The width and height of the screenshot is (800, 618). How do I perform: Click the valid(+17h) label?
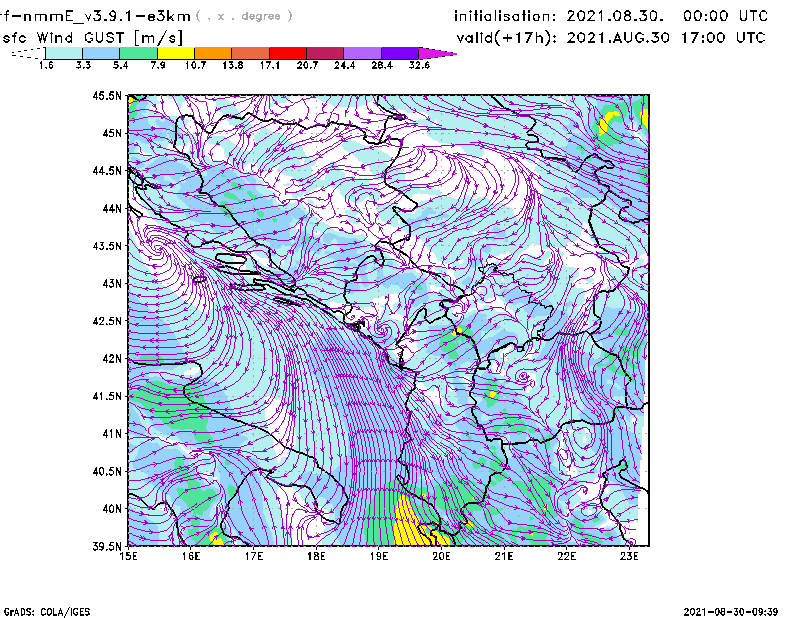507,38
